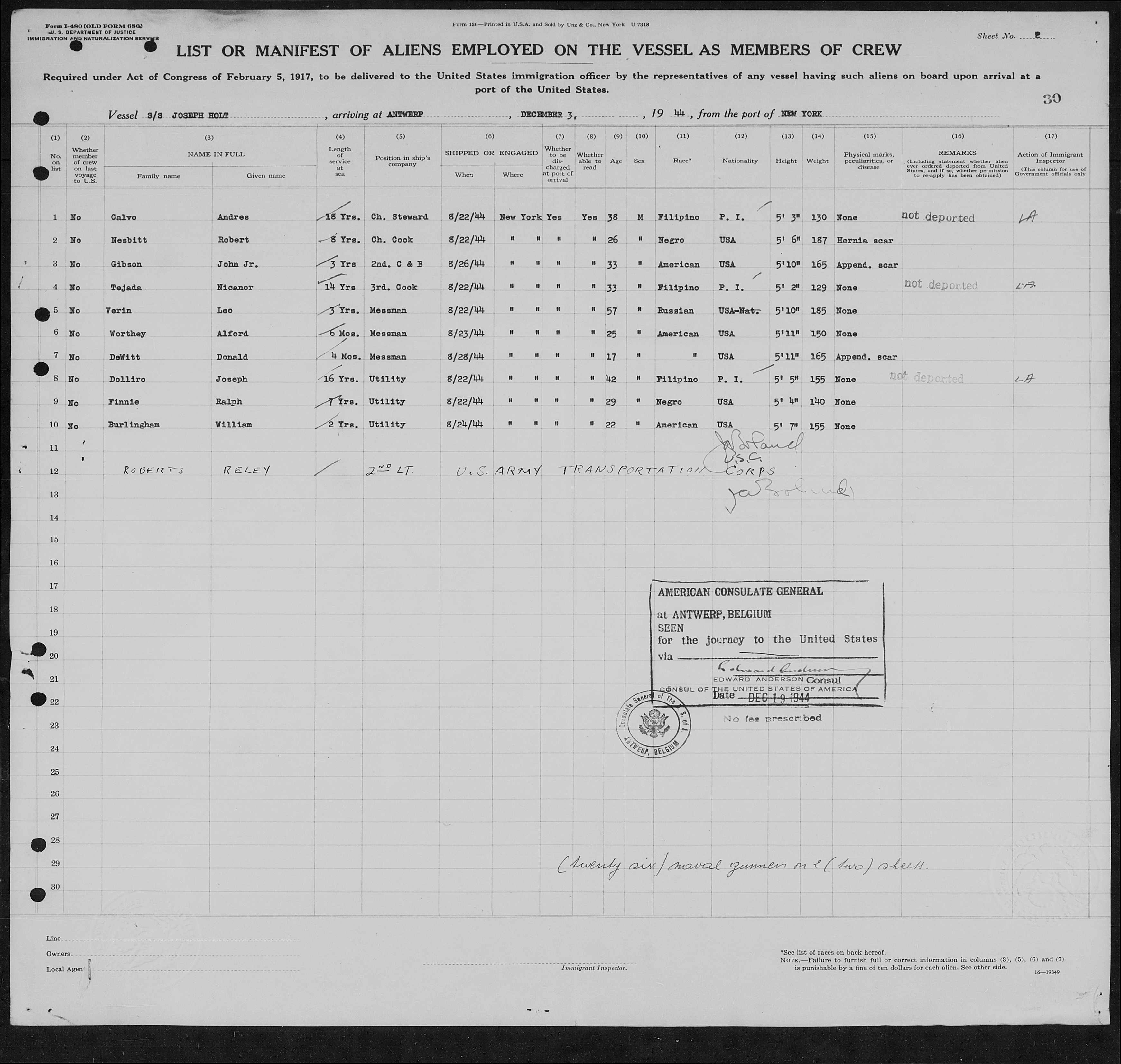Click "Hernia scar" in physical marks
This screenshot has height=1064, width=1121.
pos(865,241)
